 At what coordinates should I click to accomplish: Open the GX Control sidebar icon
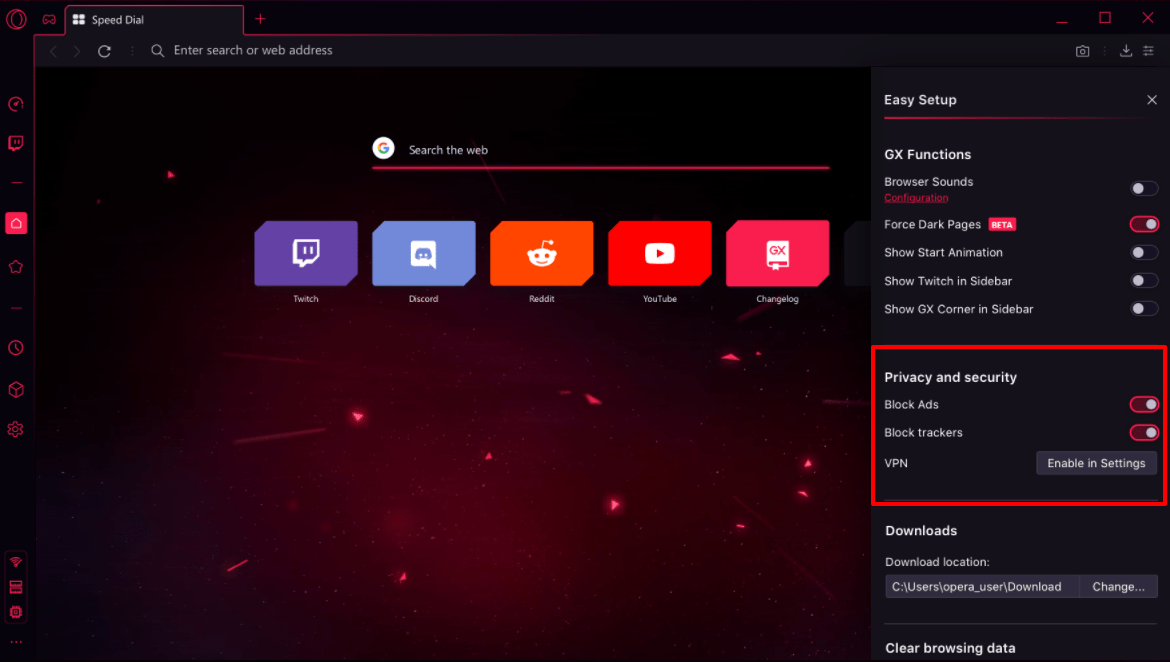coord(15,105)
